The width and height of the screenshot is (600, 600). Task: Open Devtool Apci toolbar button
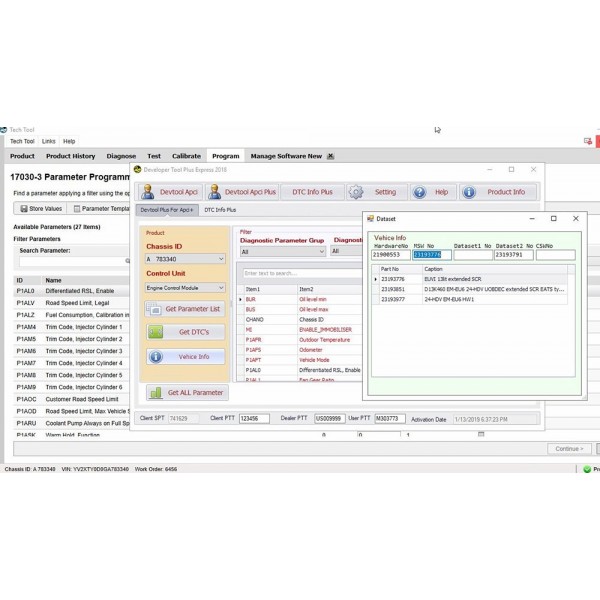click(x=169, y=192)
